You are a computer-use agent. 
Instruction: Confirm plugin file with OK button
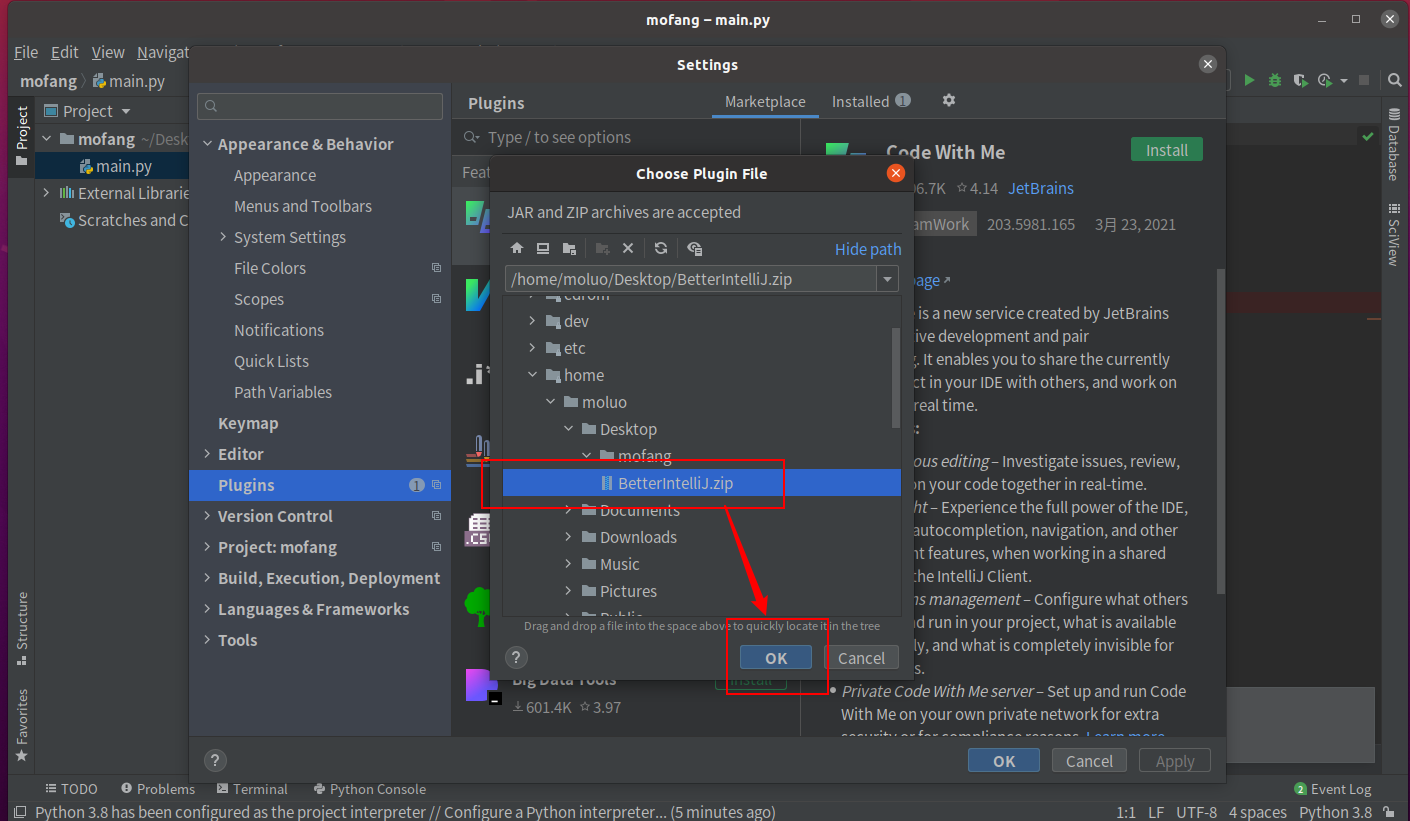click(776, 657)
